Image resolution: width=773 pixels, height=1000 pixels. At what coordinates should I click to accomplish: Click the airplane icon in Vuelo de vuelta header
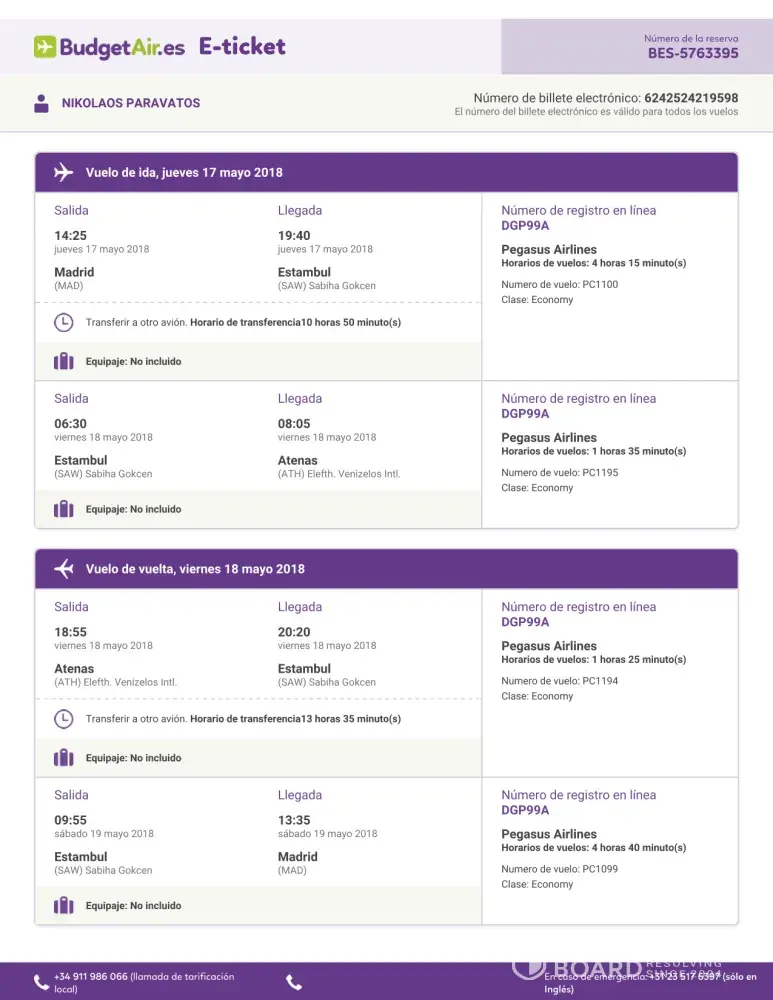click(64, 569)
